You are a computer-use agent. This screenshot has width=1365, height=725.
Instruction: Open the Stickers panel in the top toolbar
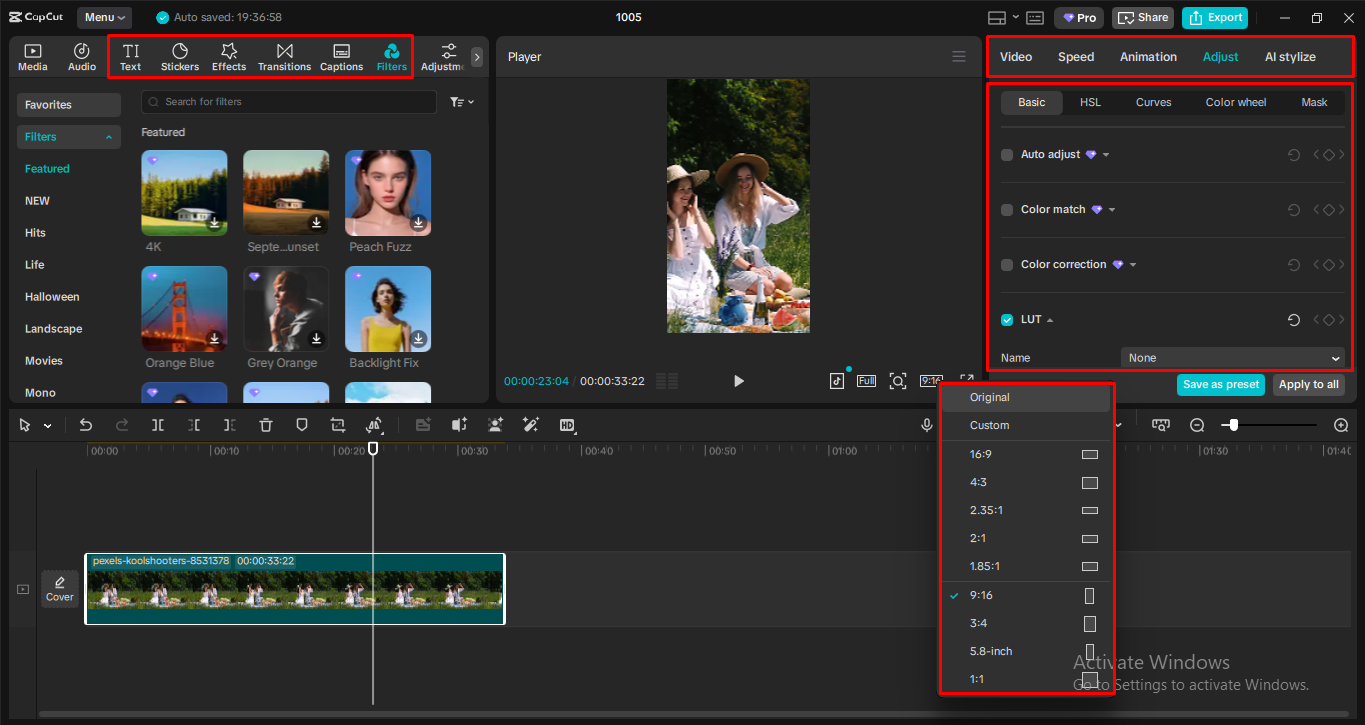click(x=180, y=55)
